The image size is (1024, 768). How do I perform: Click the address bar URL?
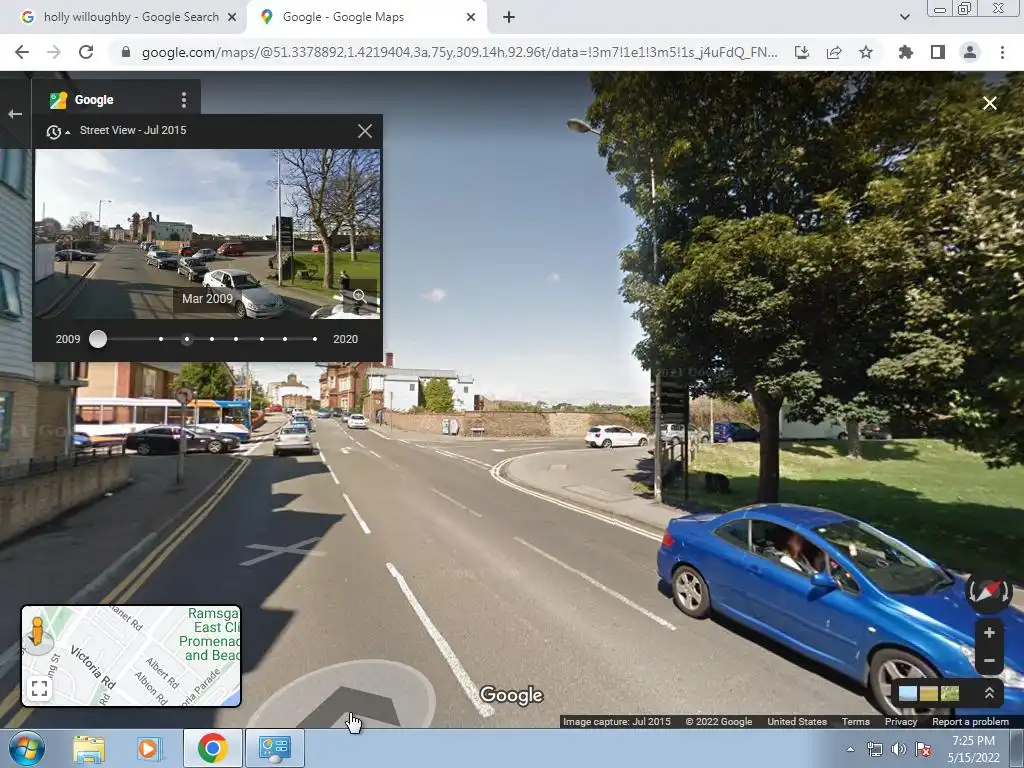tap(459, 52)
